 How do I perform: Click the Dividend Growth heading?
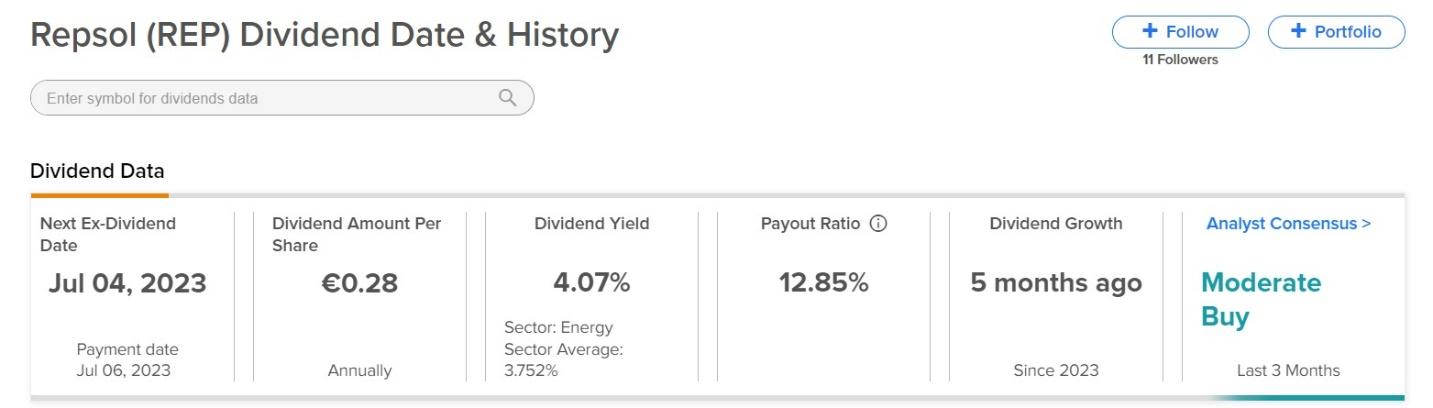point(1056,224)
